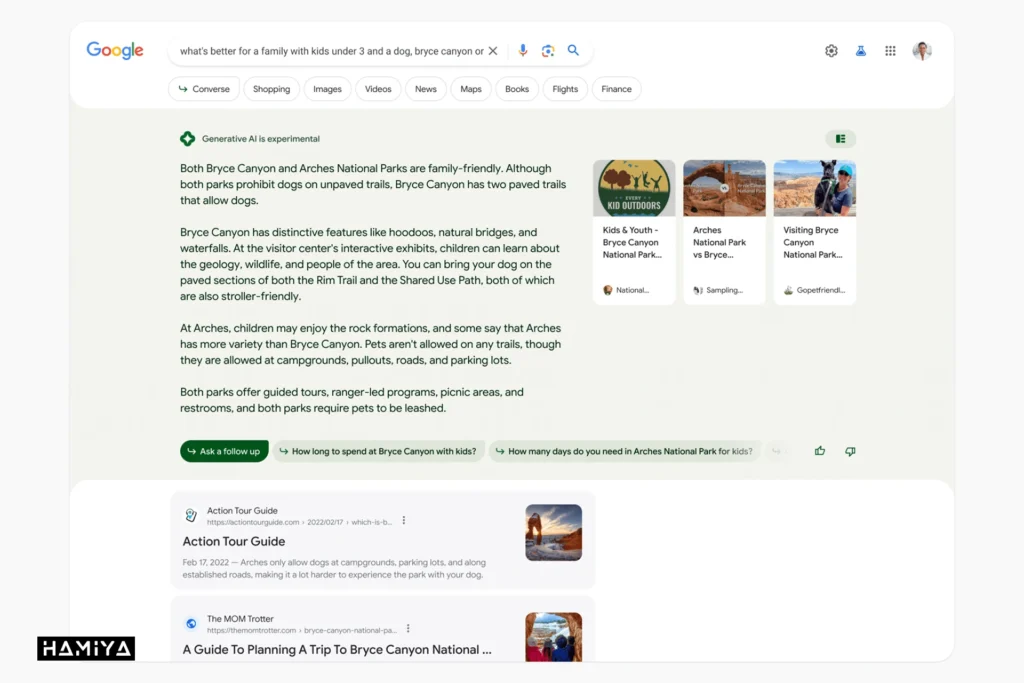Open Search Labs flask icon
This screenshot has height=683, width=1024.
click(861, 51)
